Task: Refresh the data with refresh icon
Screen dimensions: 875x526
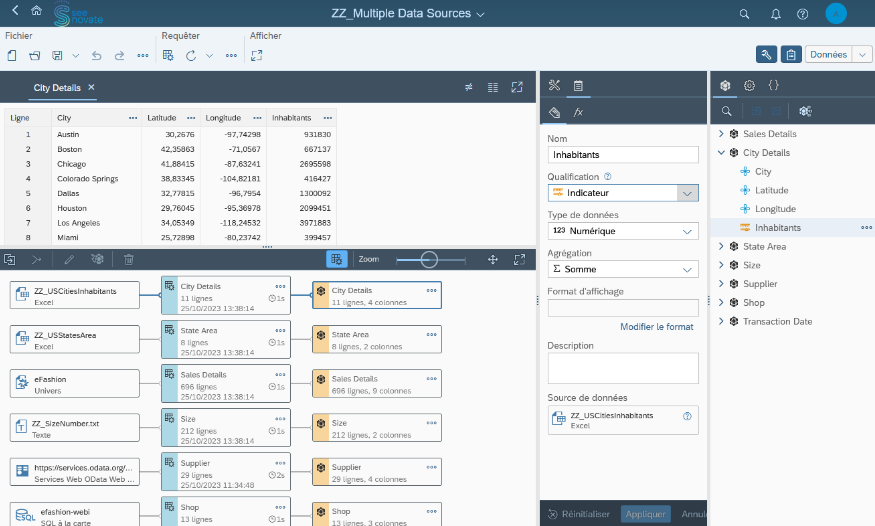Action: [191, 55]
